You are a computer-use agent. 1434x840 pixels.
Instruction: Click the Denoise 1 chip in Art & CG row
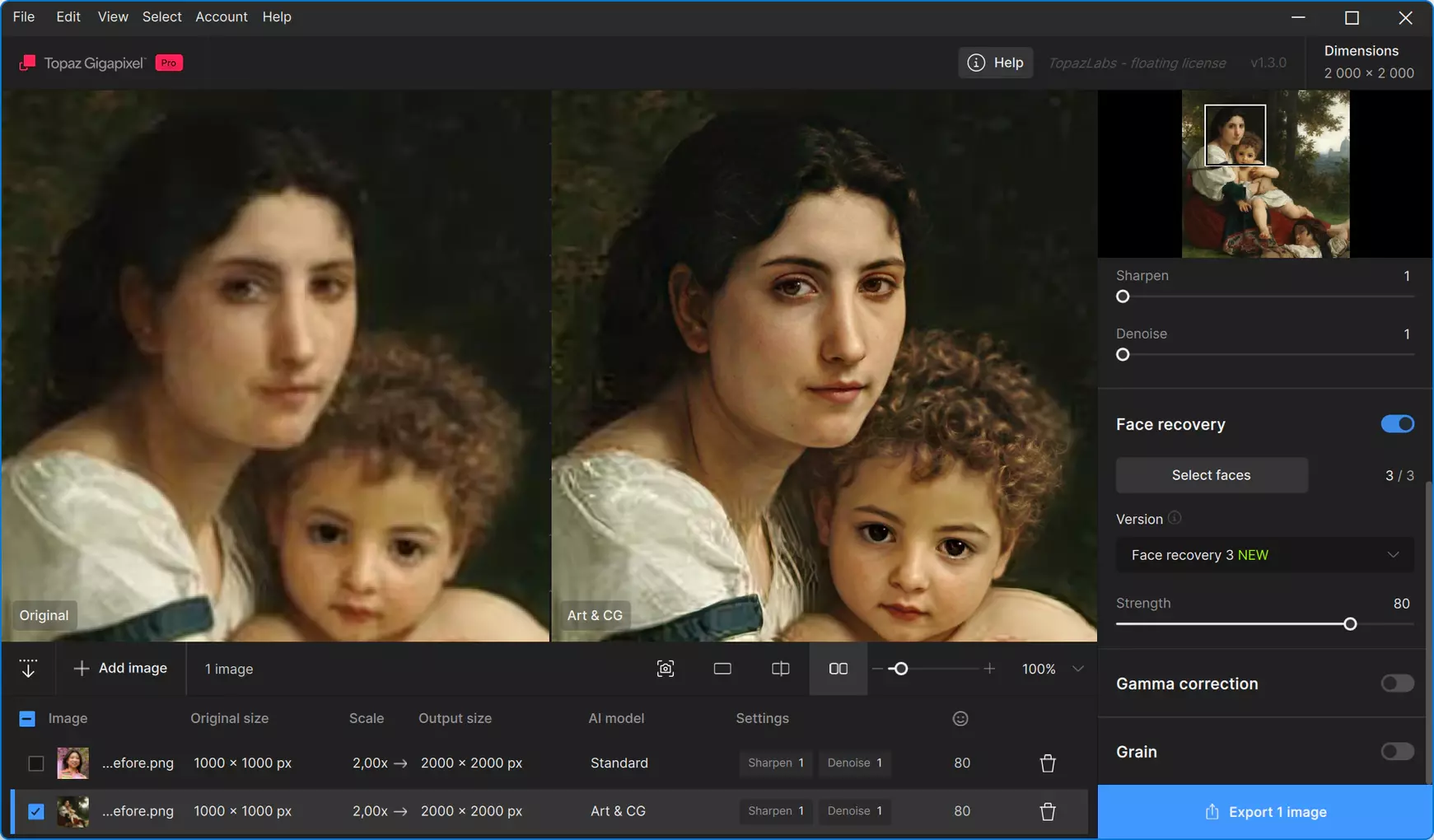(x=854, y=811)
